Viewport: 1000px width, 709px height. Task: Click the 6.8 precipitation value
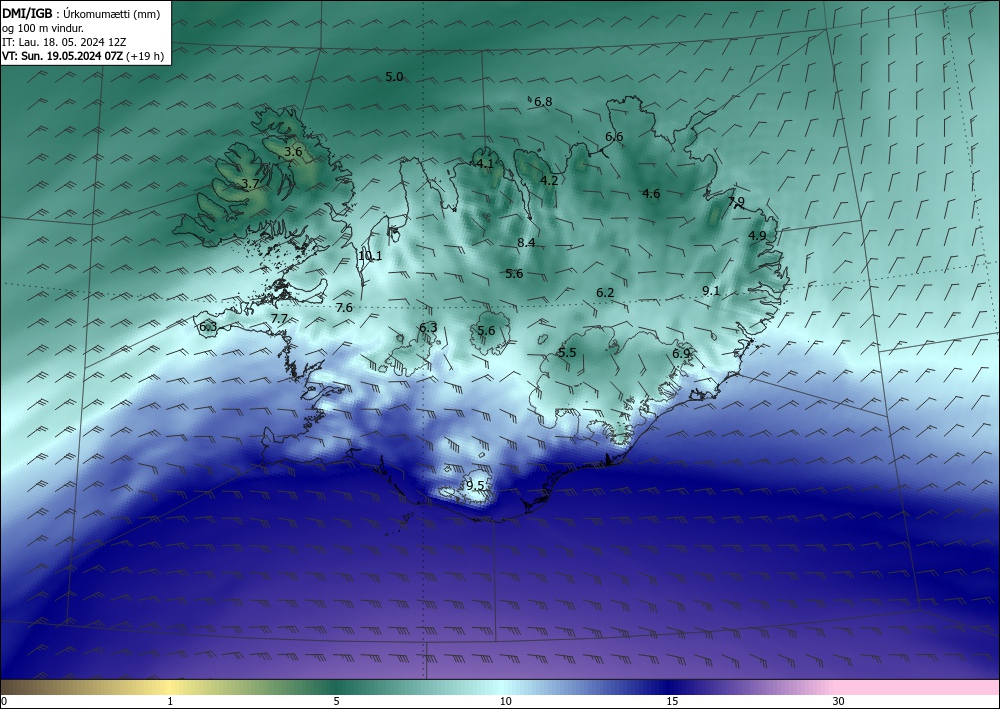coord(543,101)
